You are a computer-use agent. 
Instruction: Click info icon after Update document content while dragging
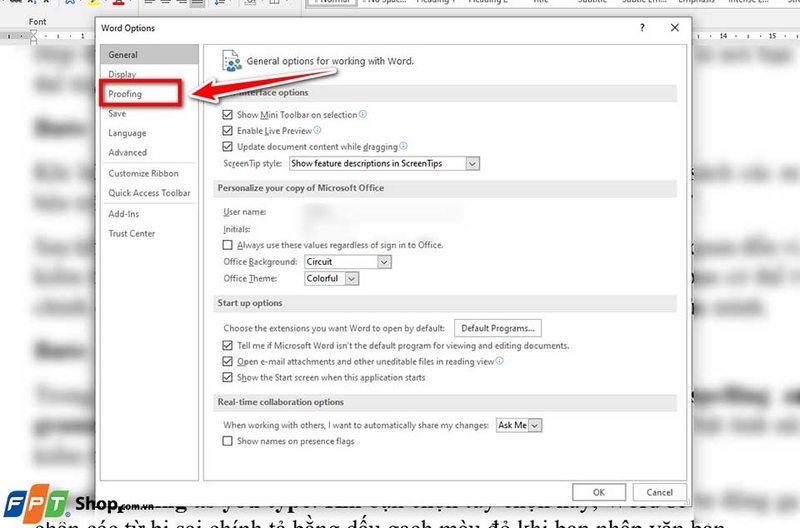coord(404,146)
